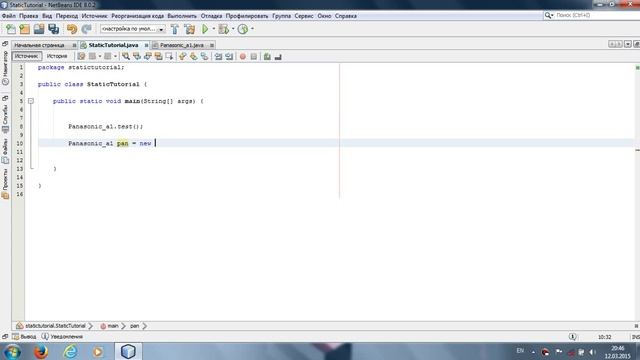Image resolution: width=640 pixels, height=360 pixels.
Task: Click the Redo arrow icon
Action: point(86,29)
